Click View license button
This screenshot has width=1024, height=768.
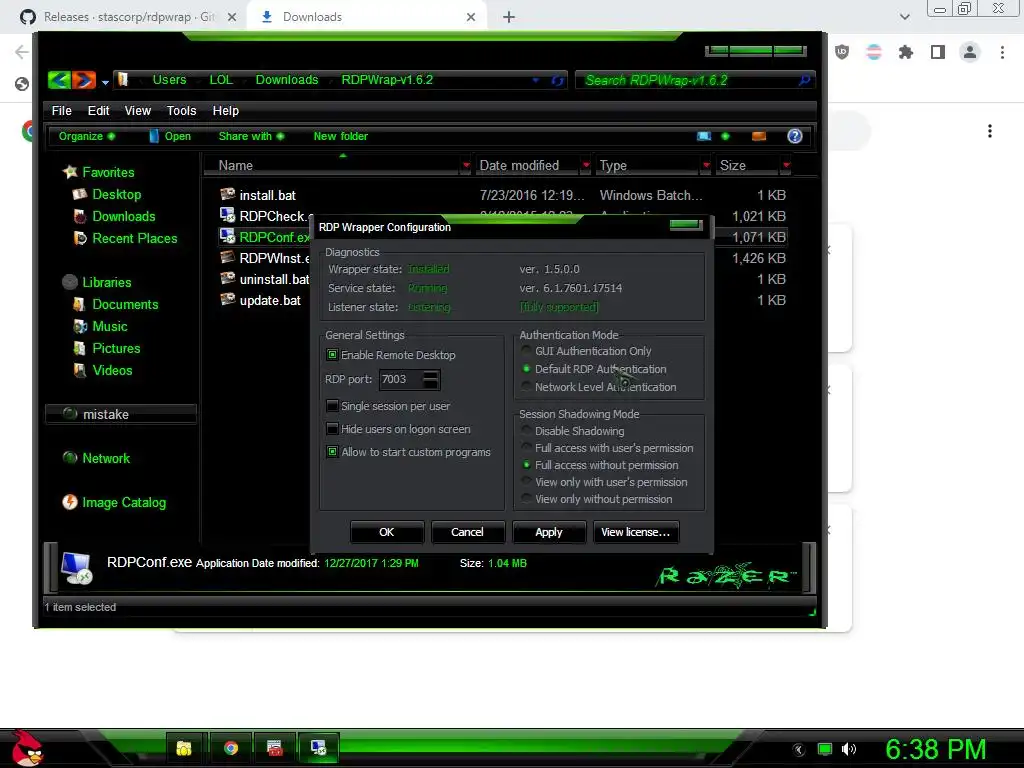tap(635, 532)
